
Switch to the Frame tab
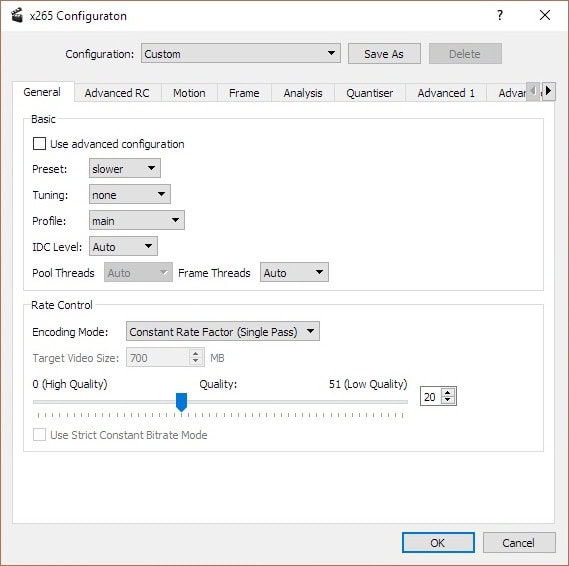[x=244, y=93]
